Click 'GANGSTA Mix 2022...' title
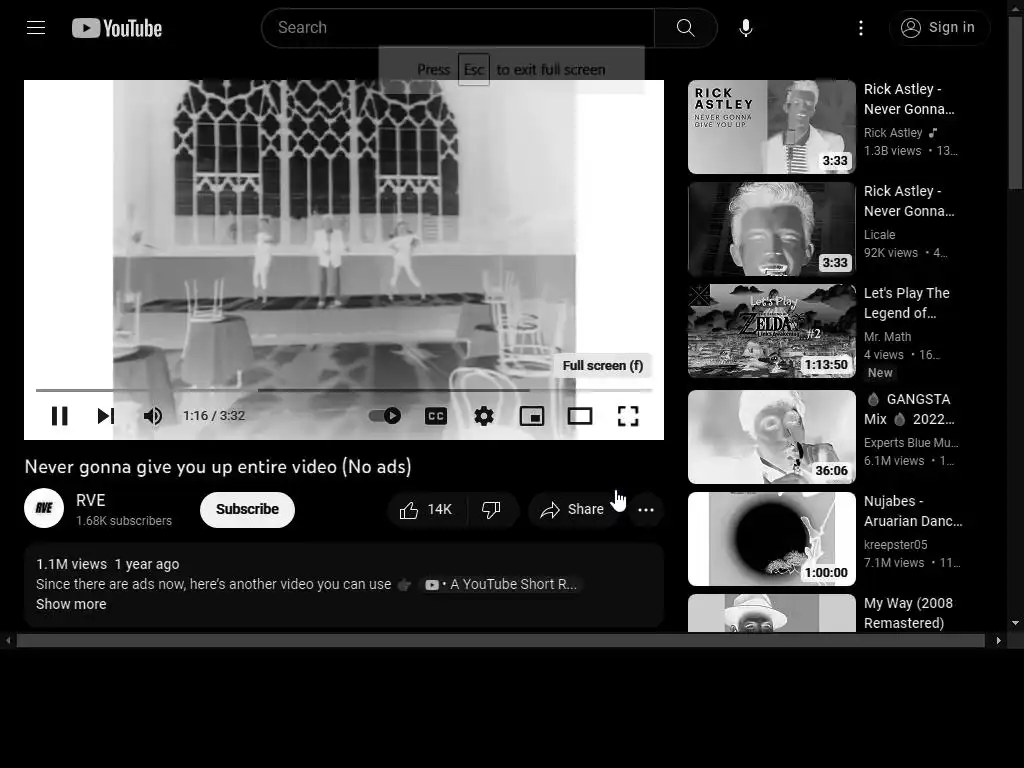This screenshot has width=1024, height=768. pos(909,409)
